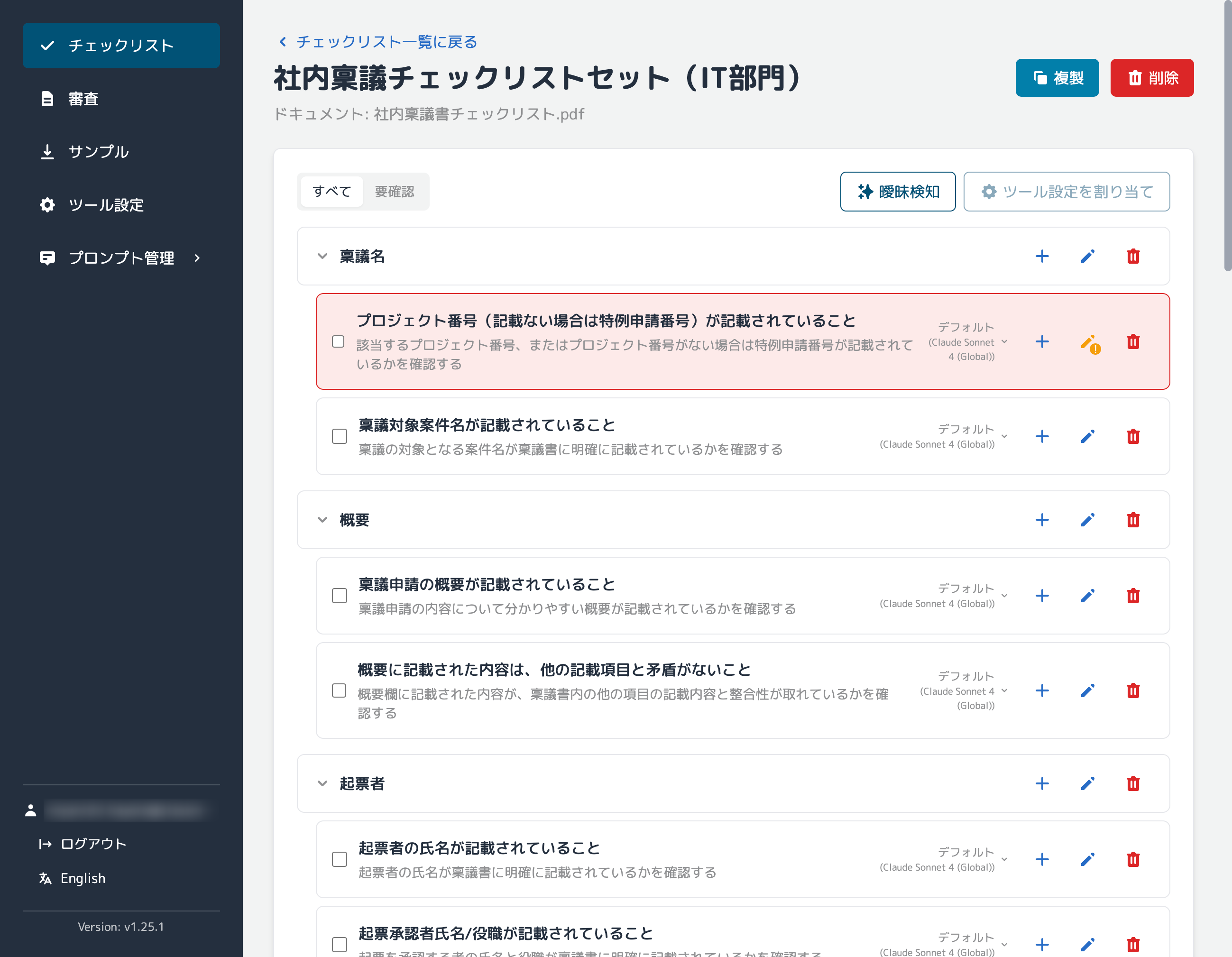Edit the 稟議名 category
The height and width of the screenshot is (957, 1232).
(x=1087, y=256)
